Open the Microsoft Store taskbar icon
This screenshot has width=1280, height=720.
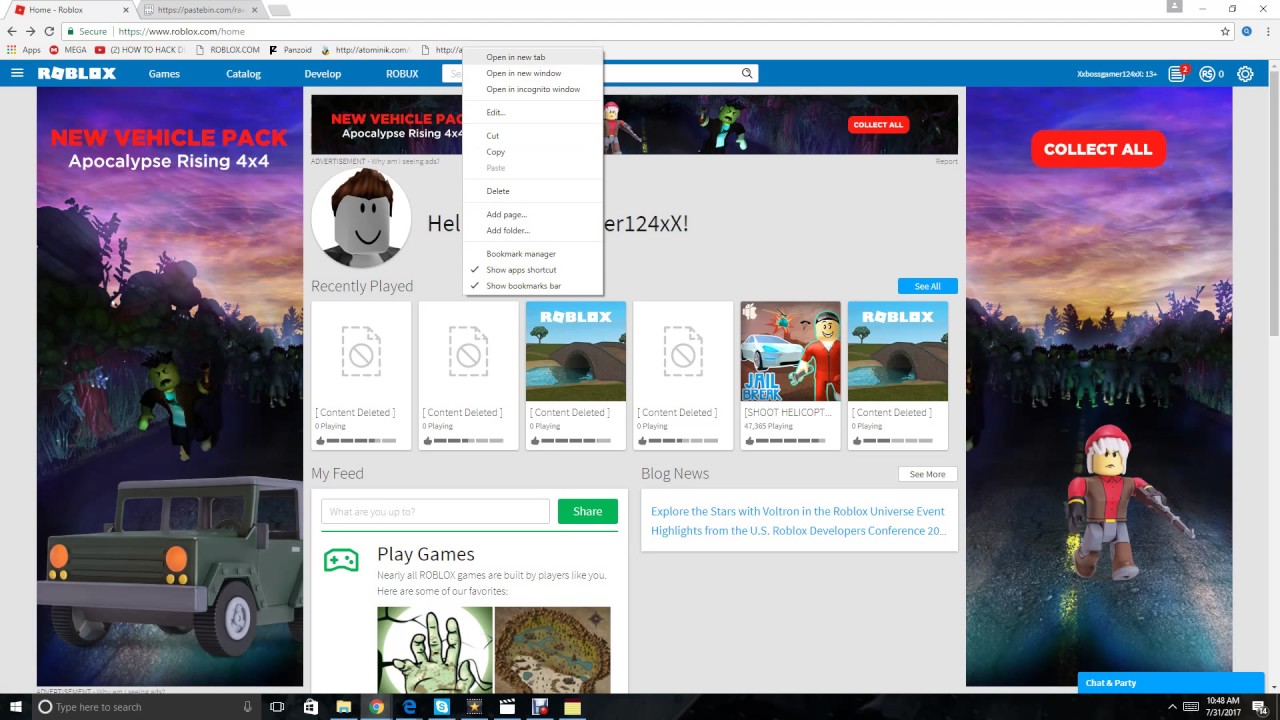310,707
